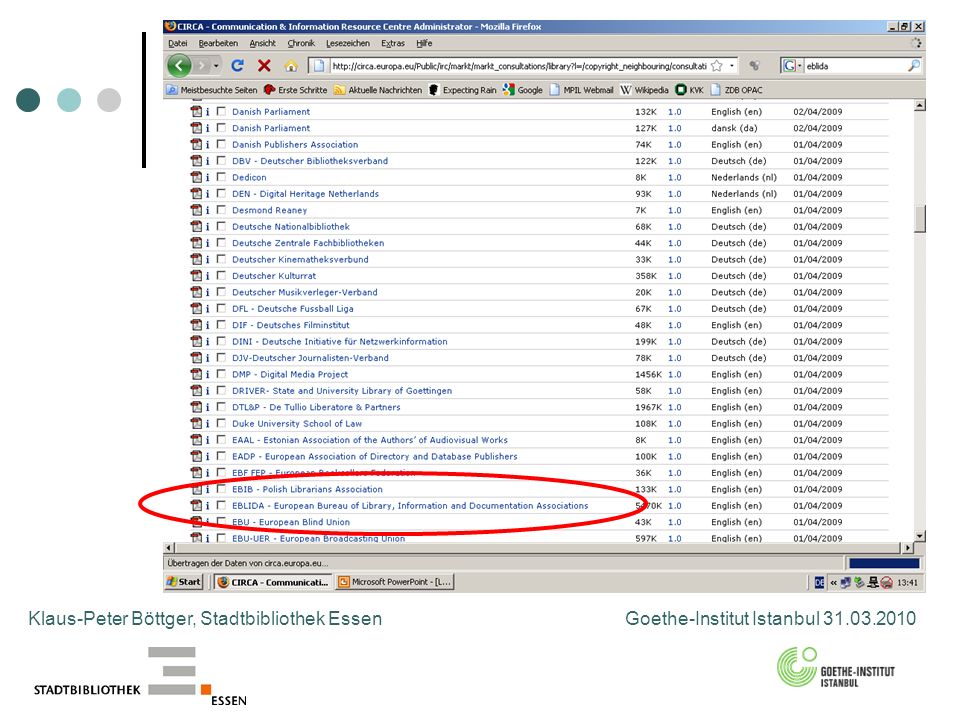The width and height of the screenshot is (960, 720).
Task: Click the scroll-up arrow of vertical scrollbar
Action: [920, 106]
